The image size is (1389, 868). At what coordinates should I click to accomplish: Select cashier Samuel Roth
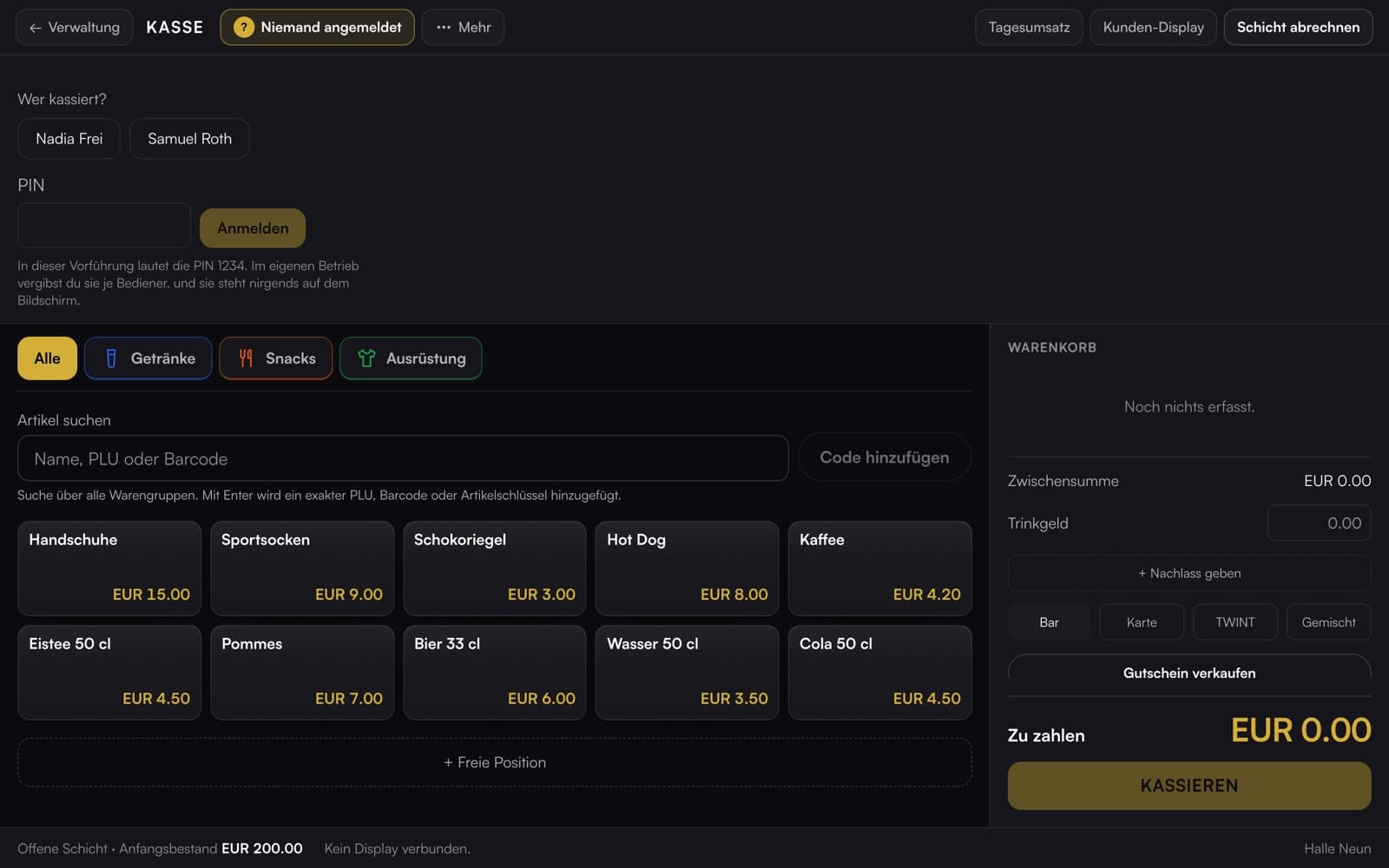coord(189,139)
